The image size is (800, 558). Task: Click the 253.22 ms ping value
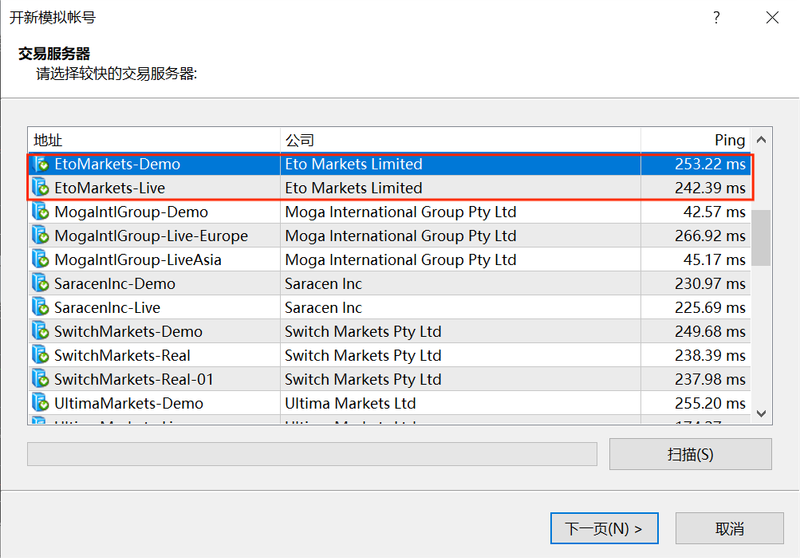coord(710,164)
